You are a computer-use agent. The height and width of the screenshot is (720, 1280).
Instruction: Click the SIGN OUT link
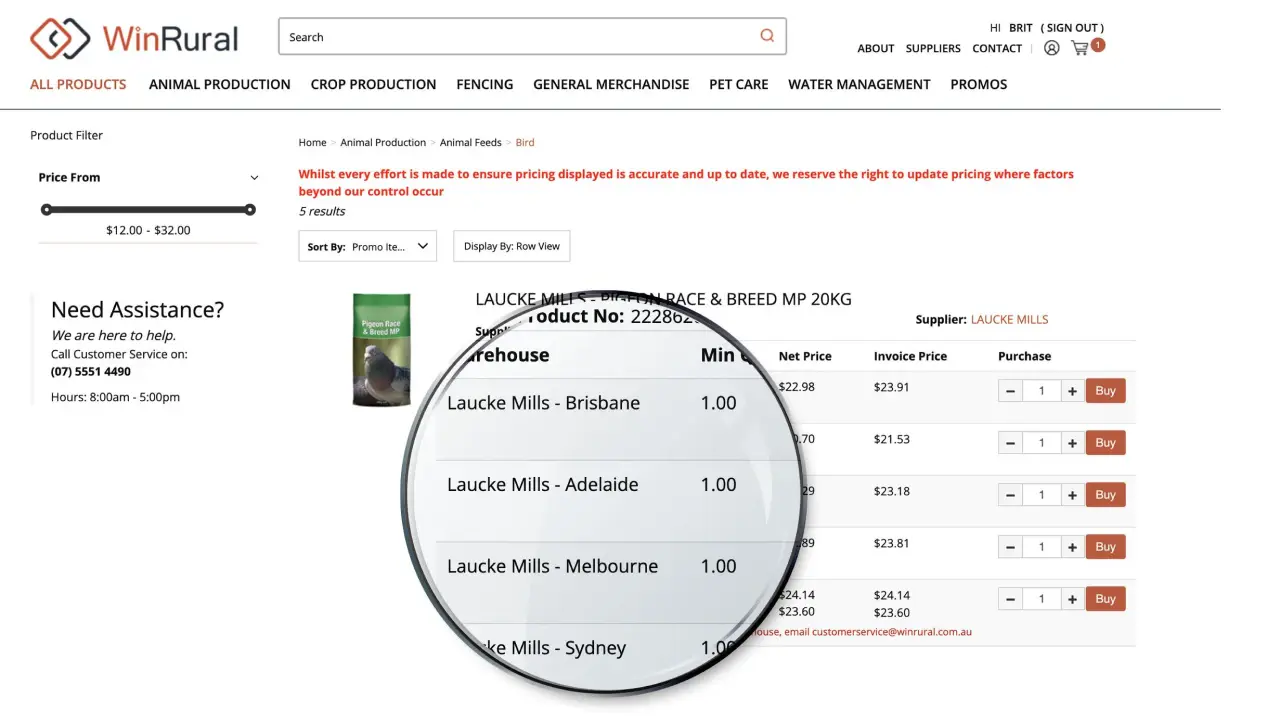coord(1072,28)
